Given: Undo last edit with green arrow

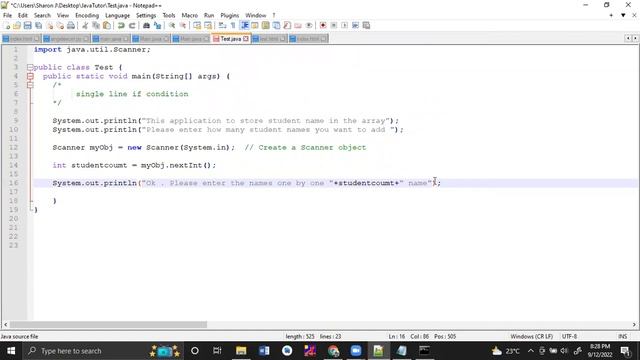Looking at the screenshot, I should tap(121, 25).
